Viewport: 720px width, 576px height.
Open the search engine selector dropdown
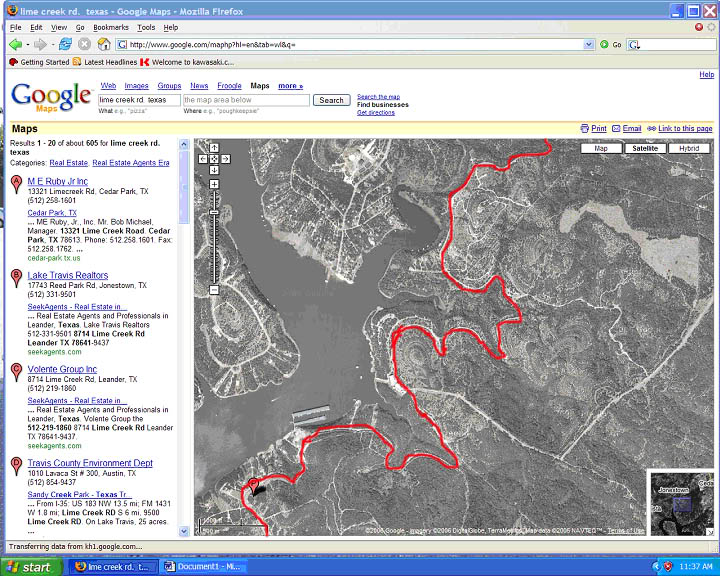637,44
